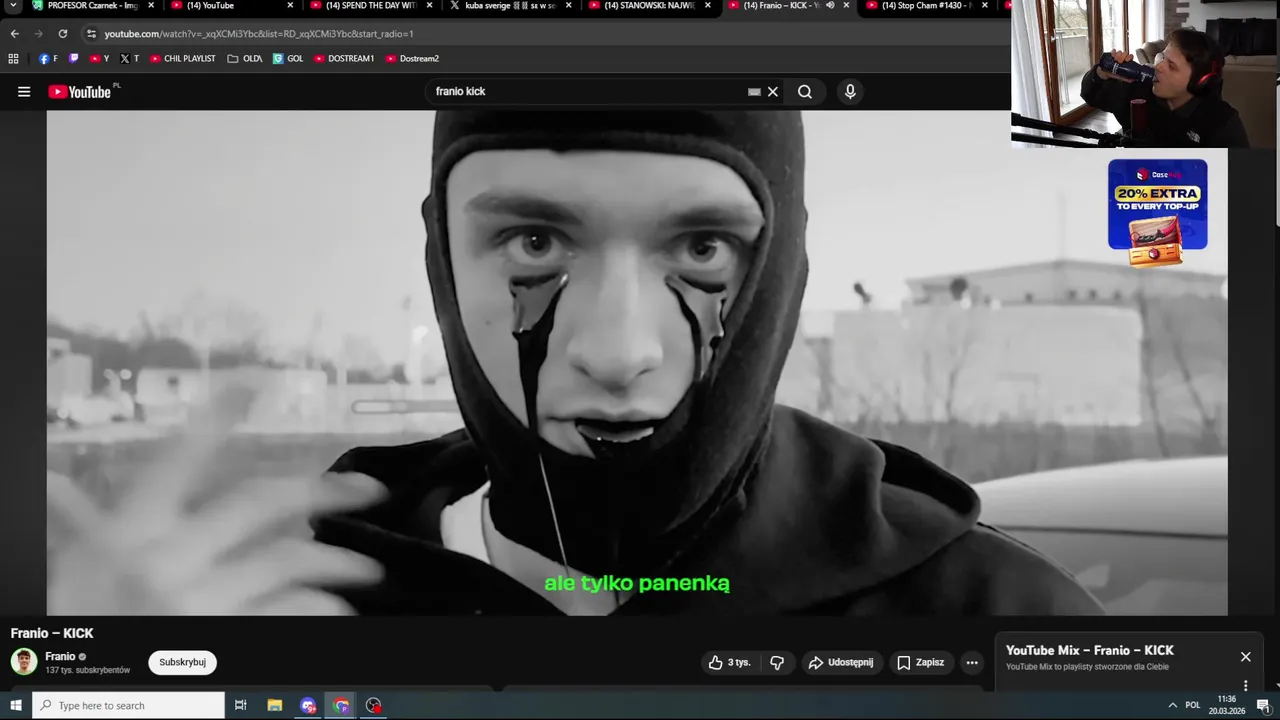Viewport: 1280px width, 720px height.
Task: Open the Windows Start menu
Action: coord(15,705)
